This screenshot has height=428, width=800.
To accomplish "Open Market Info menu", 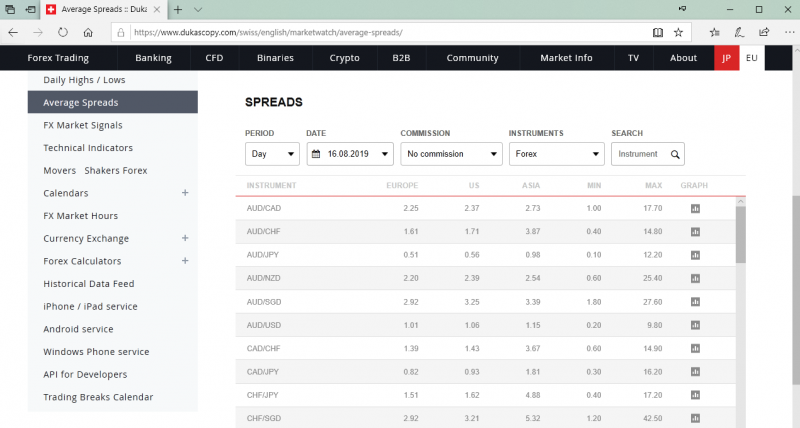I will click(x=566, y=58).
